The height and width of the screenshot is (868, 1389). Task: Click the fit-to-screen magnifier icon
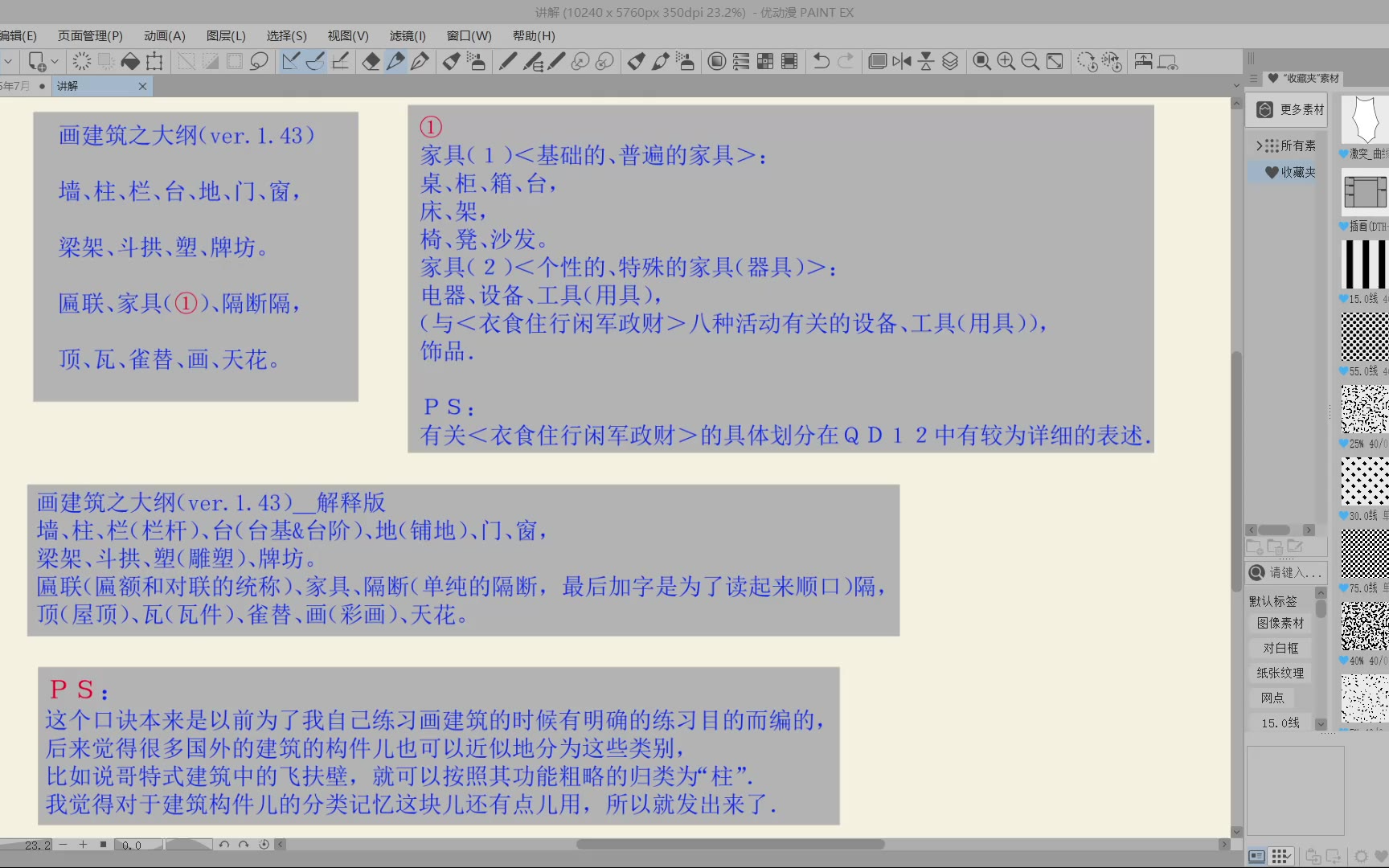(x=981, y=62)
